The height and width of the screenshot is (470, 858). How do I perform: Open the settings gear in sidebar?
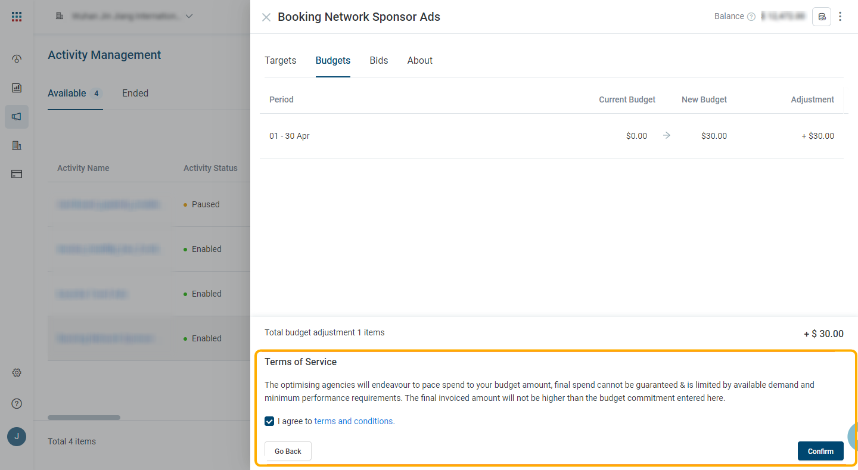[x=17, y=373]
